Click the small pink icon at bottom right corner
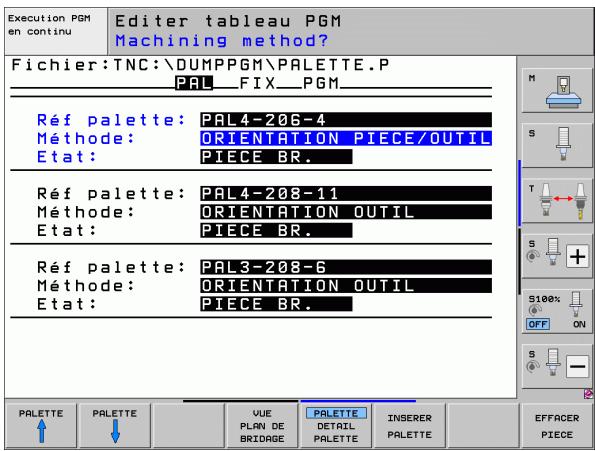Image resolution: width=595 pixels, height=451 pixels. (x=589, y=394)
